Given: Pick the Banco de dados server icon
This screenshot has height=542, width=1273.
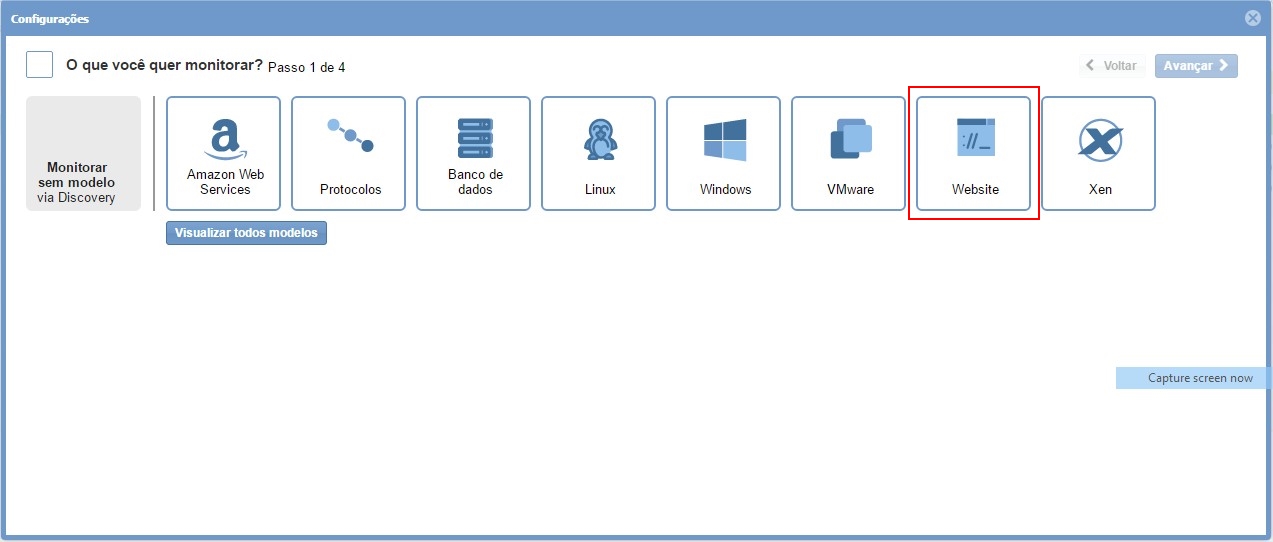Looking at the screenshot, I should coord(475,138).
